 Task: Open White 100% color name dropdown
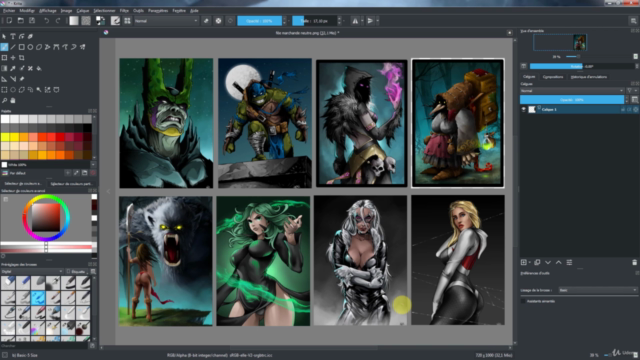(93, 165)
